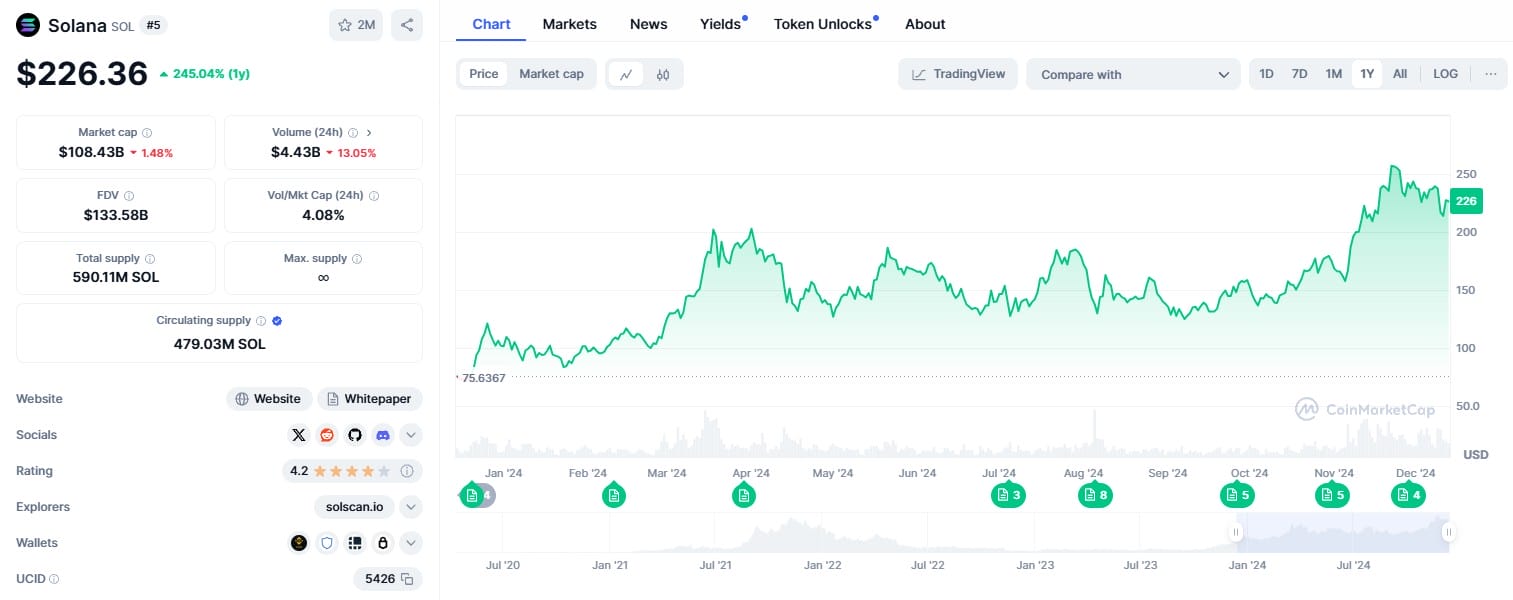Go to the Yields tab
This screenshot has width=1513, height=600.
click(721, 24)
